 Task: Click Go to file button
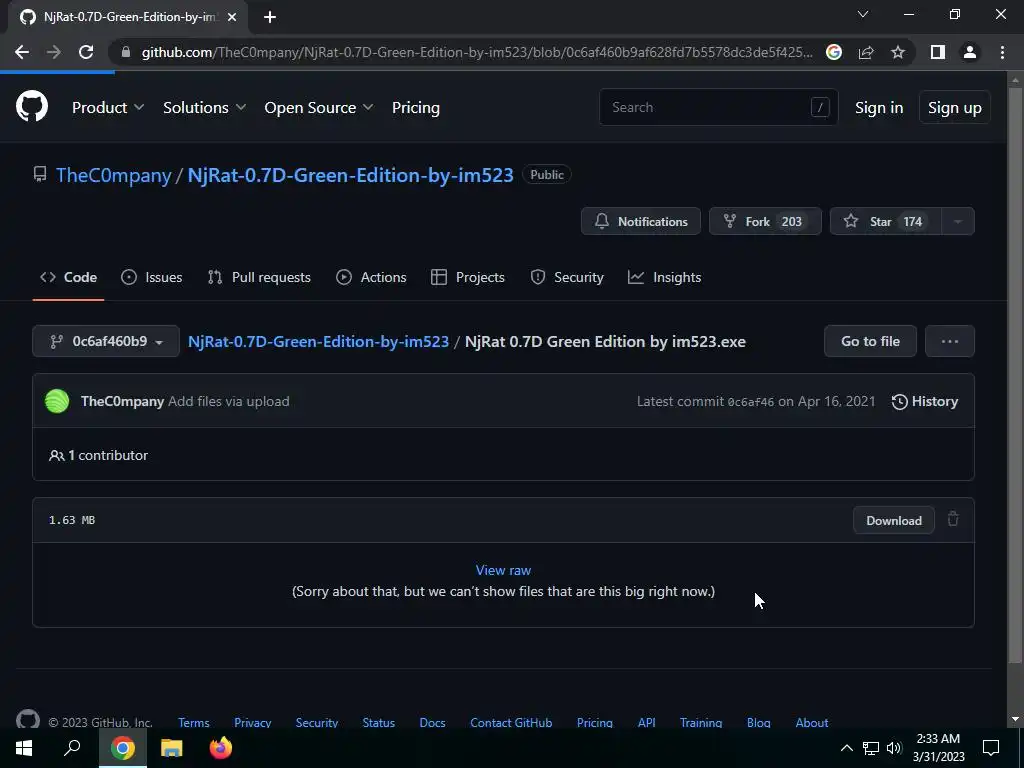pos(871,341)
